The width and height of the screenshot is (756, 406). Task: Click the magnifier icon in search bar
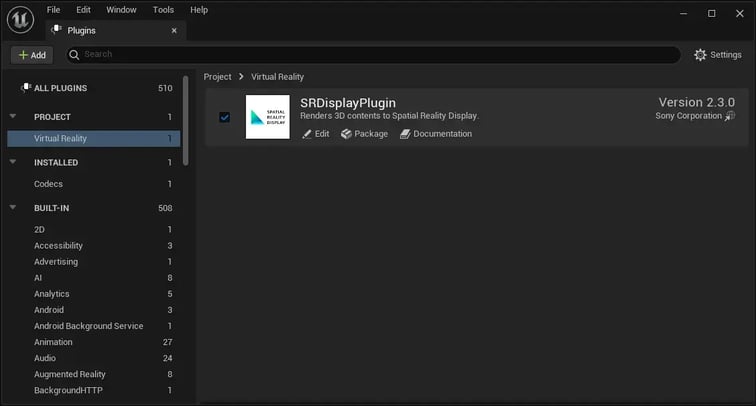pyautogui.click(x=74, y=55)
